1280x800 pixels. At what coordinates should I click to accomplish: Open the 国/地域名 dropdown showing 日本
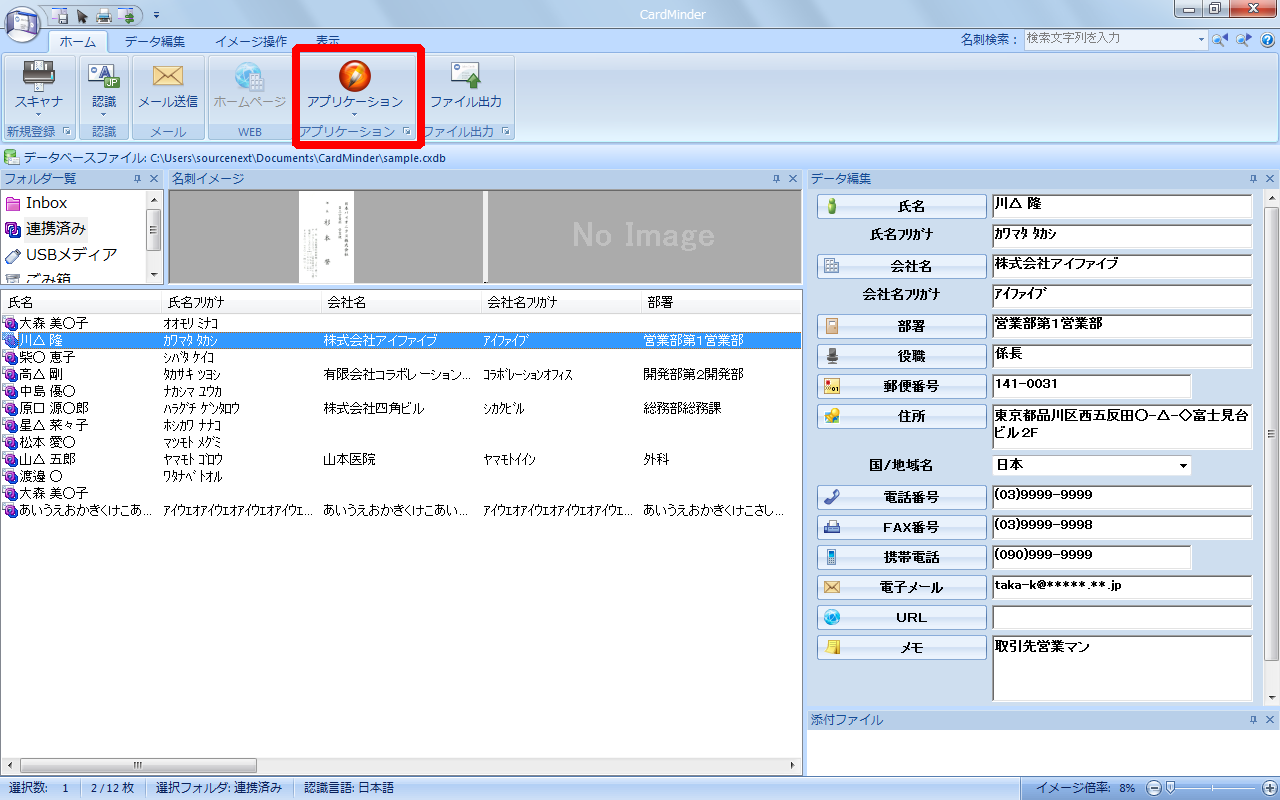[1092, 465]
